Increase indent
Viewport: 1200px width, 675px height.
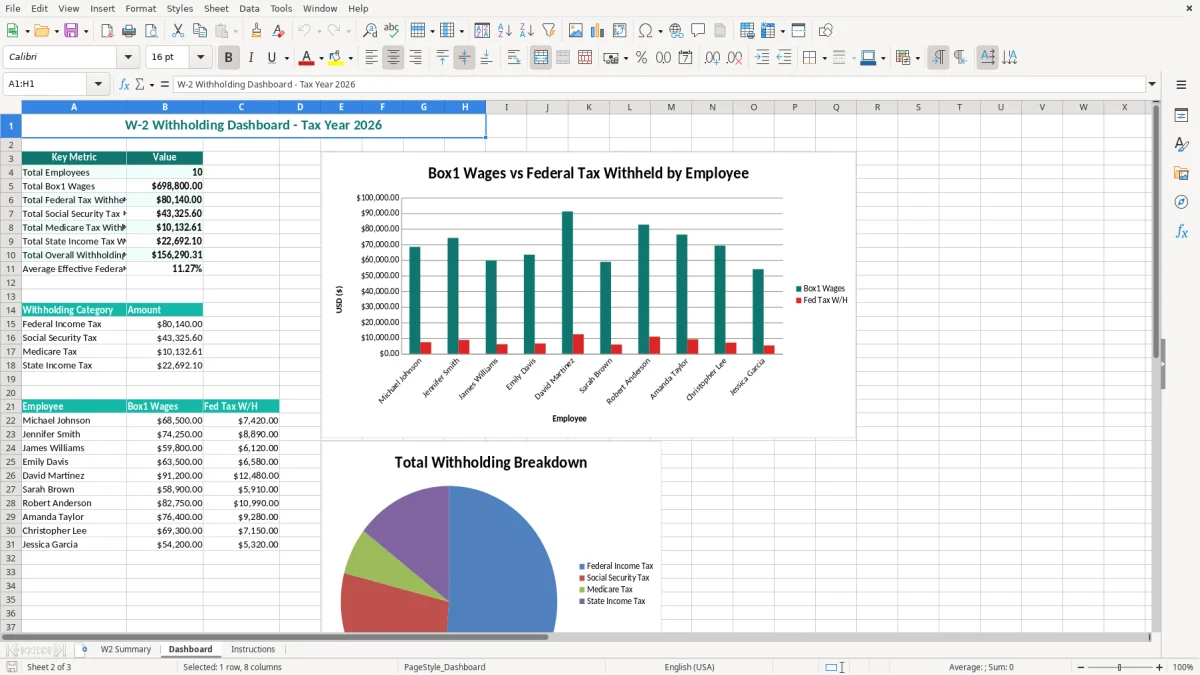point(761,58)
